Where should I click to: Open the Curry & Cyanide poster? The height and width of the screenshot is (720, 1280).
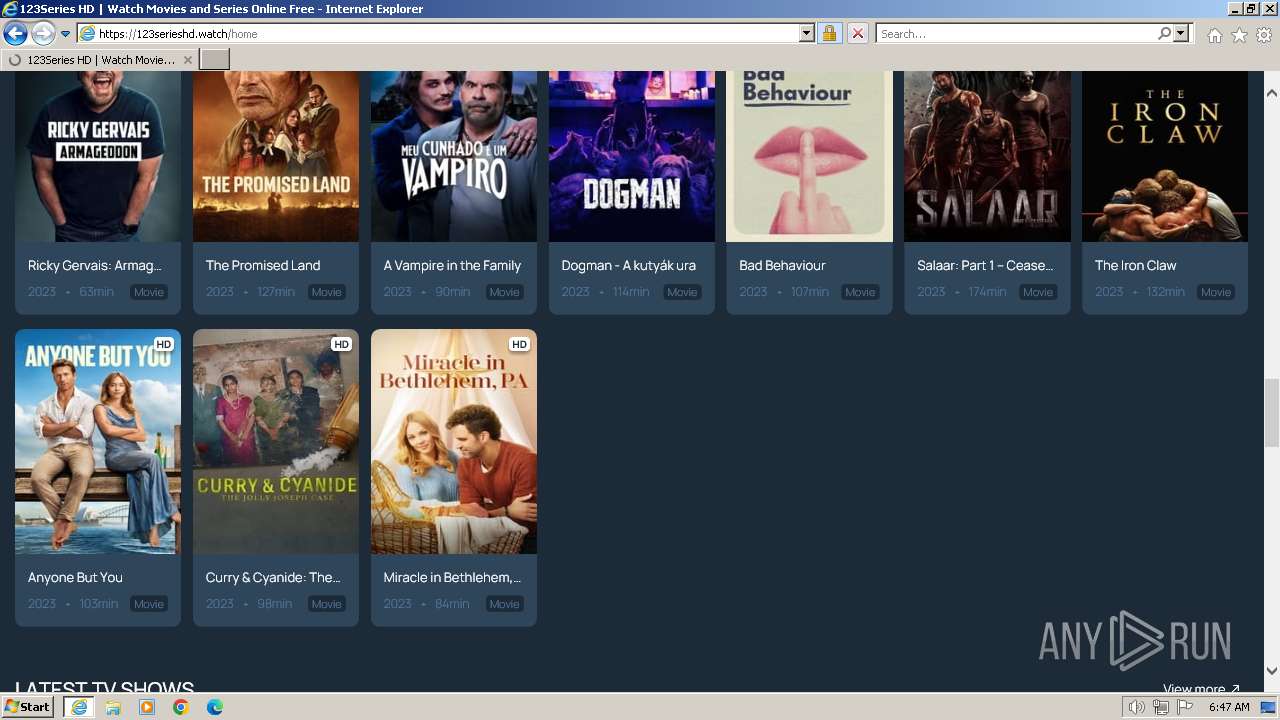click(276, 441)
